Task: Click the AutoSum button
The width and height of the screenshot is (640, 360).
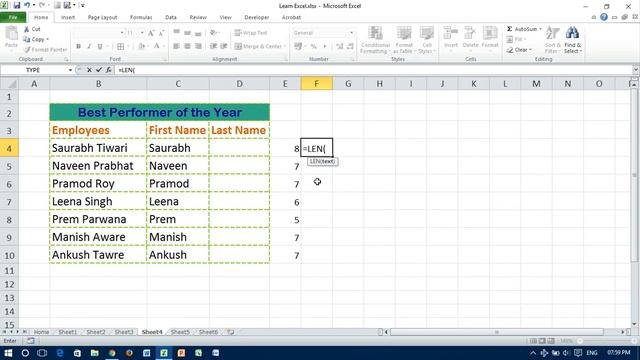Action: pos(522,29)
